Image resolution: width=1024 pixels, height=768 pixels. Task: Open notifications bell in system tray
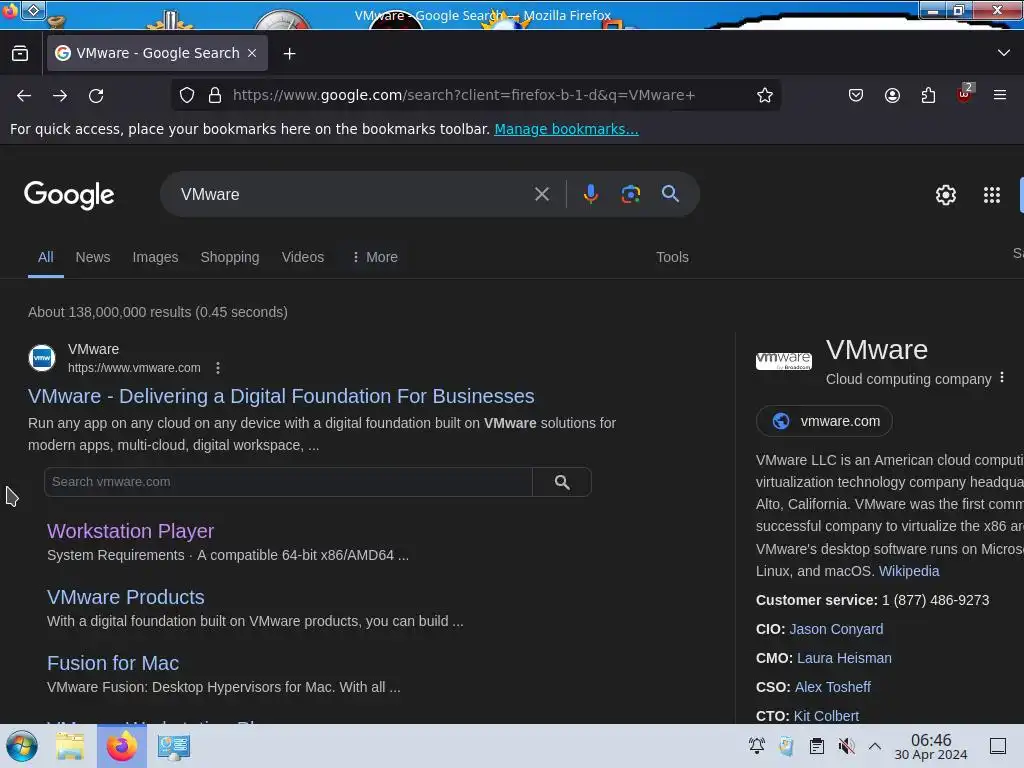coord(757,746)
